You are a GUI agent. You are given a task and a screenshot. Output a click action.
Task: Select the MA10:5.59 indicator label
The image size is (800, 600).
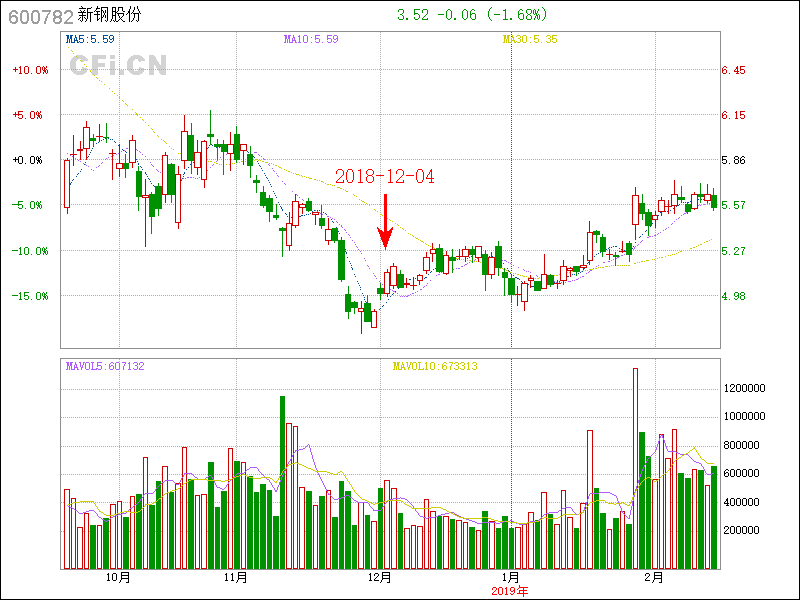[x=311, y=39]
